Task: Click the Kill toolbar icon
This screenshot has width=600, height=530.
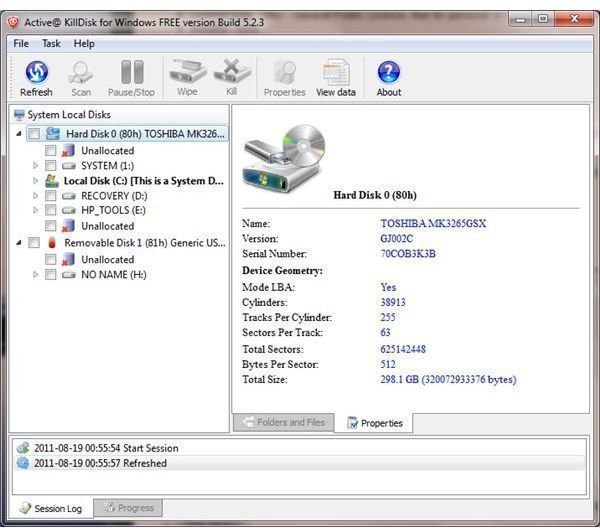Action: pos(232,71)
